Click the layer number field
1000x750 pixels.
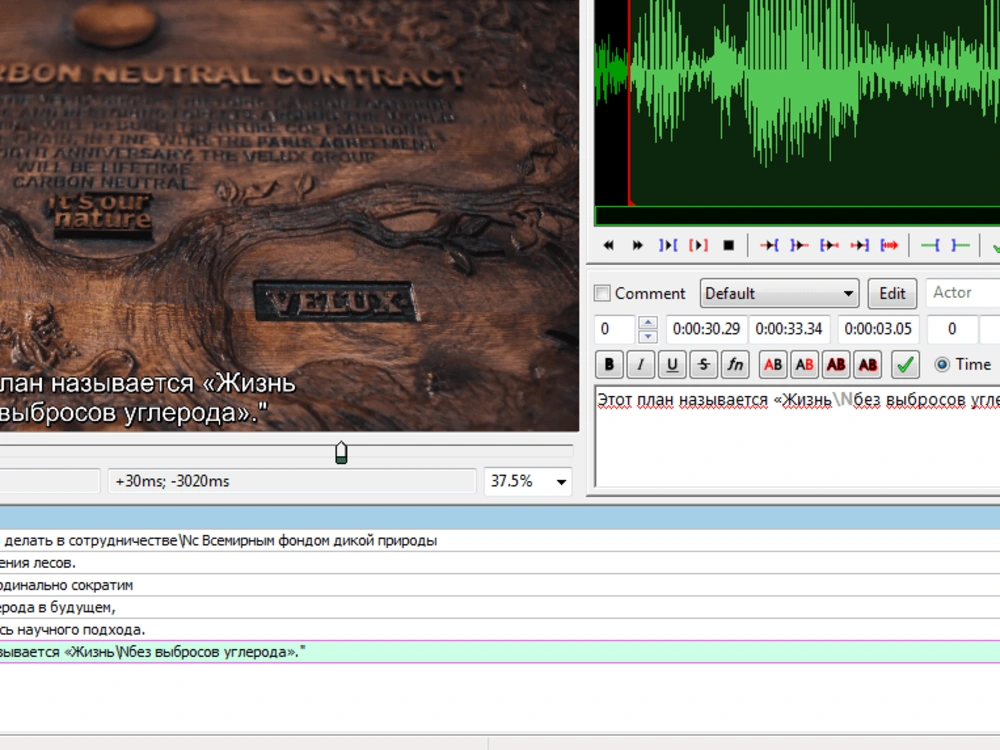(615, 329)
